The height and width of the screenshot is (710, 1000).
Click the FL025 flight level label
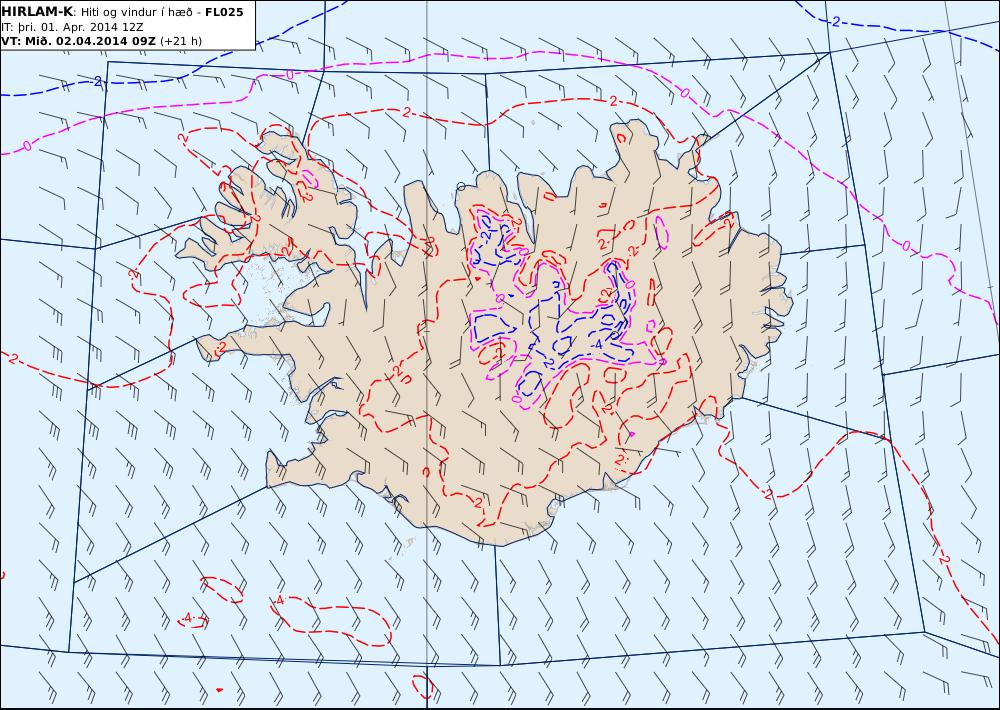pos(224,12)
